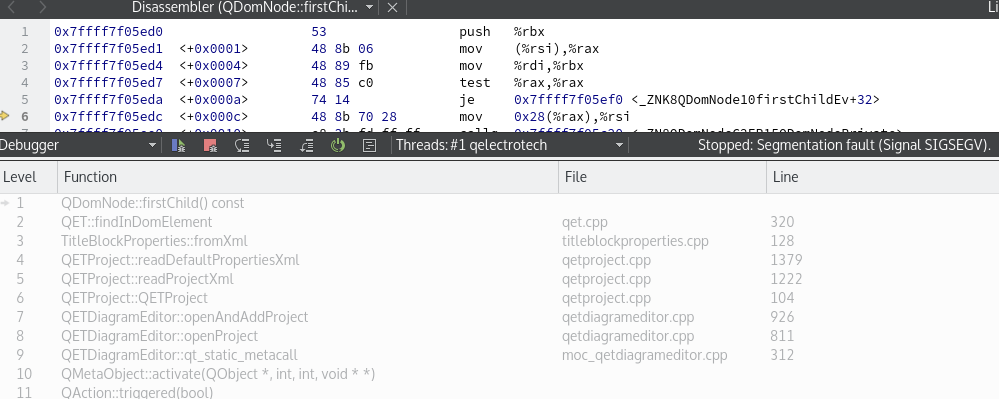Toggle operate-by-instruction mode icon

[370, 145]
